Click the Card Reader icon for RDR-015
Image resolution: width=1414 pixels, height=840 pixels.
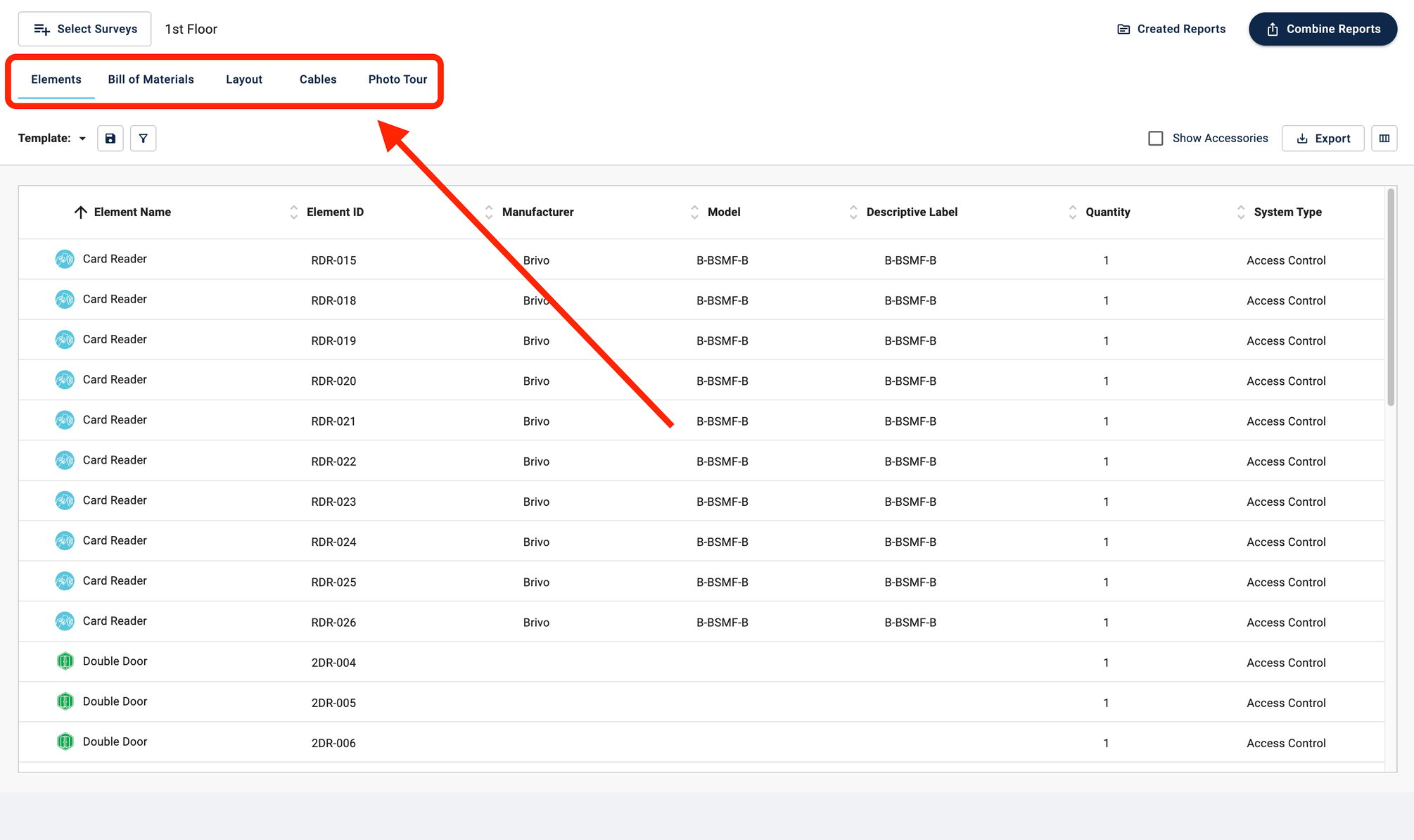click(x=65, y=259)
